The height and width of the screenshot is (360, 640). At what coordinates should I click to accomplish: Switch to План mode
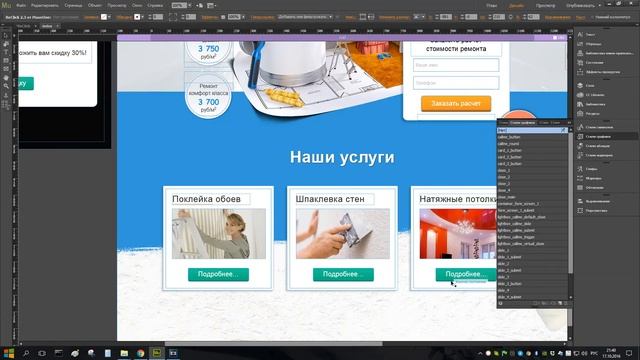coord(492,6)
